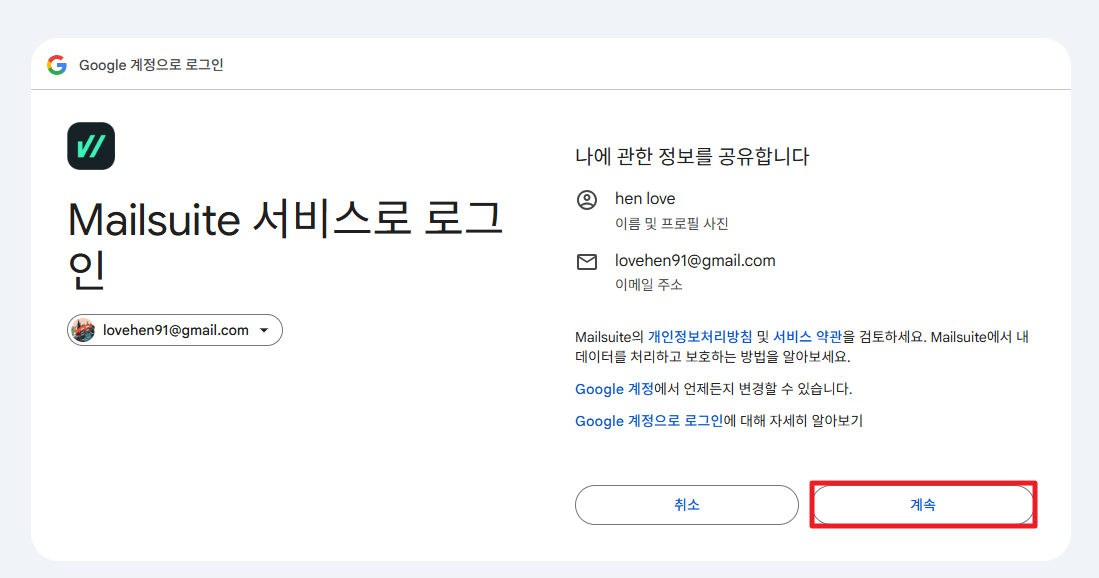Image resolution: width=1099 pixels, height=578 pixels.
Task: Open the Google 계정 link
Action: coord(614,389)
